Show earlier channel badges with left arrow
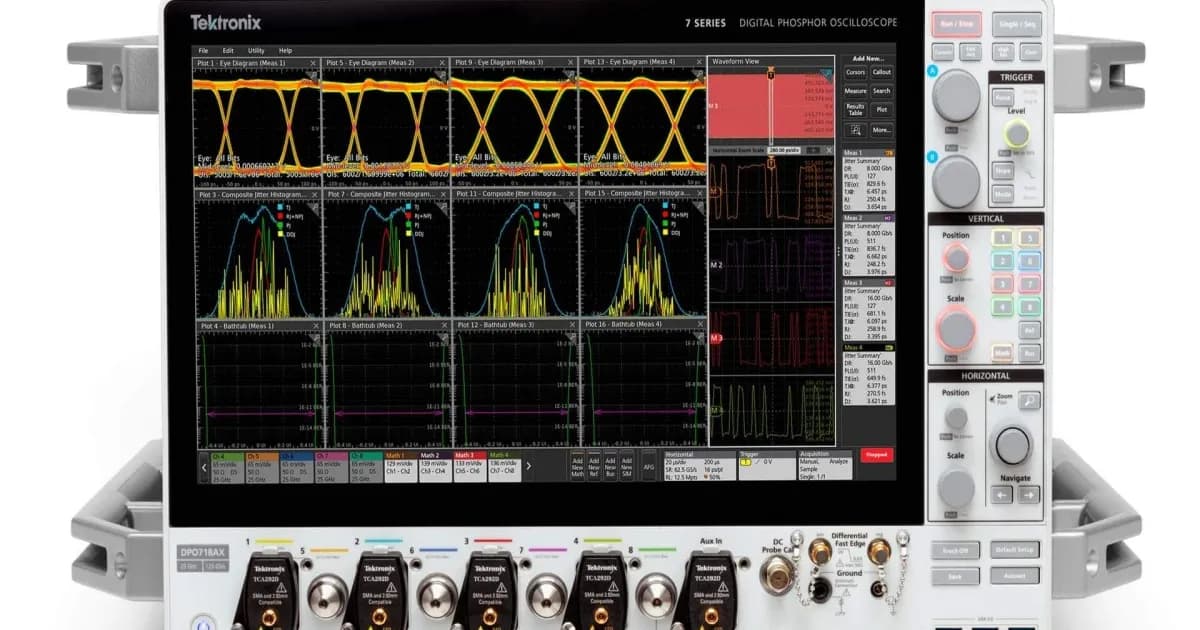Screen dimensions: 1200x630 click(x=205, y=465)
